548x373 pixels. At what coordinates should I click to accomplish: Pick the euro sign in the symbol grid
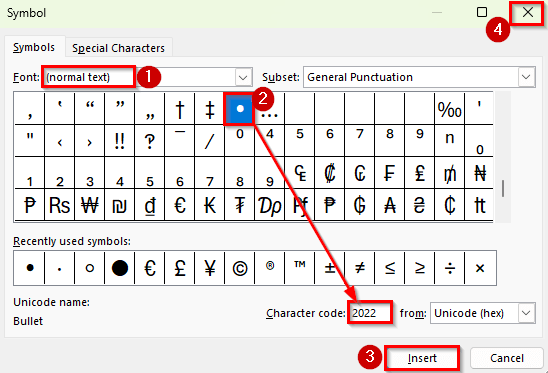point(180,205)
